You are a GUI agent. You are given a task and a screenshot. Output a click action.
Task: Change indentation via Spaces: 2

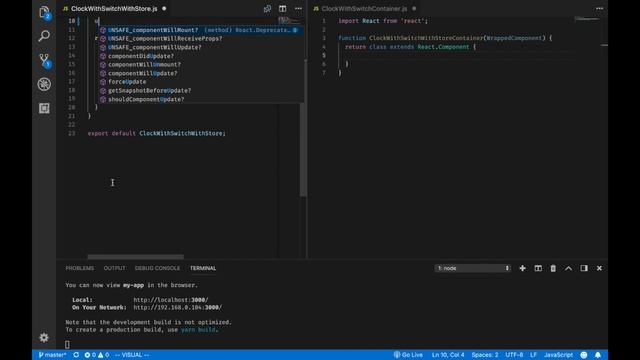click(x=485, y=355)
